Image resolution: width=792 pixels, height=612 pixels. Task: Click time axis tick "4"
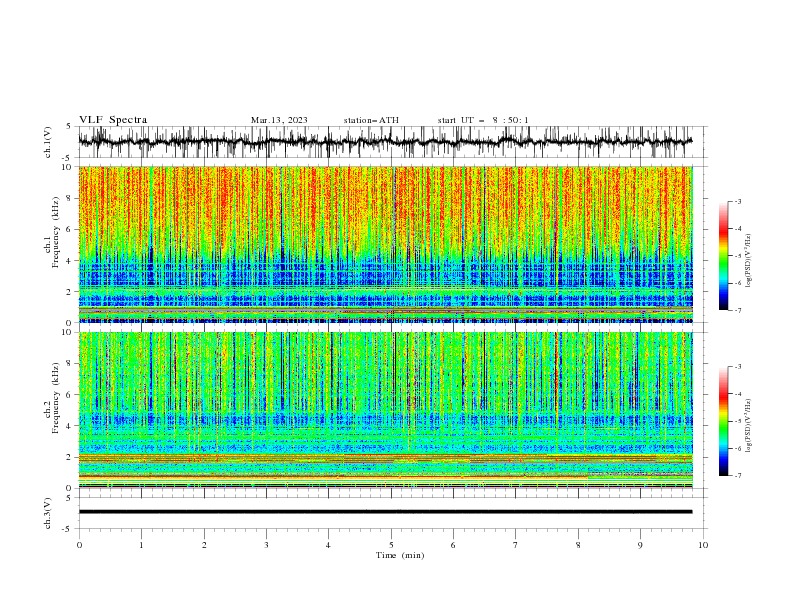pyautogui.click(x=328, y=545)
